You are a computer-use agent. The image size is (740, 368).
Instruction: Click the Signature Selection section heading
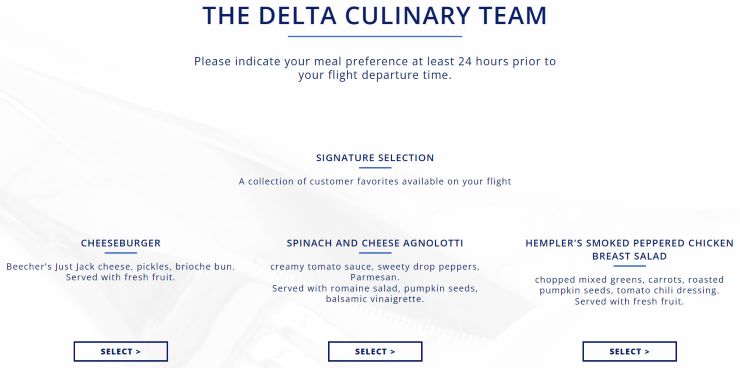click(375, 158)
